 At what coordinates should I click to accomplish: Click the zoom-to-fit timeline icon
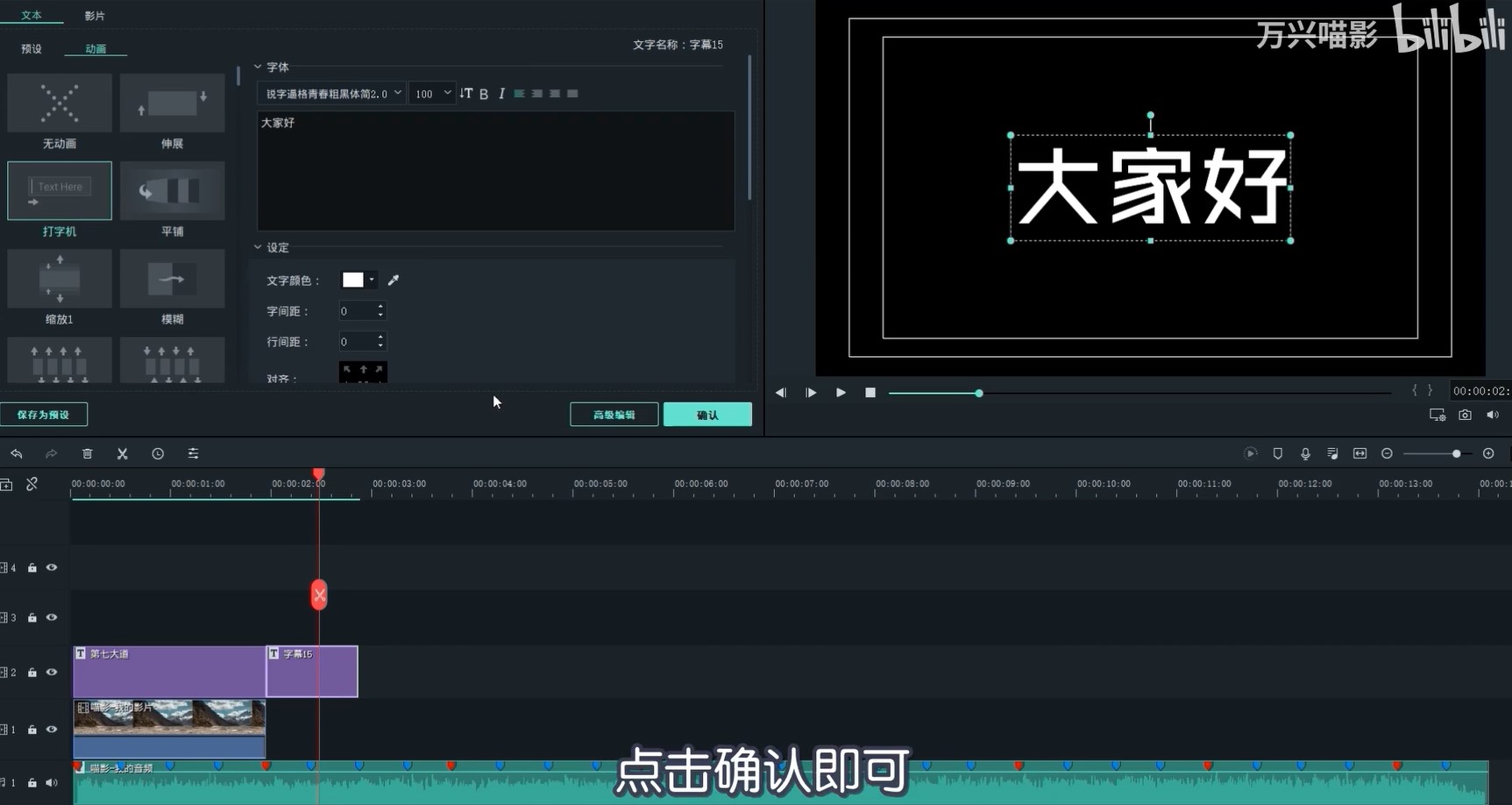(x=1360, y=453)
